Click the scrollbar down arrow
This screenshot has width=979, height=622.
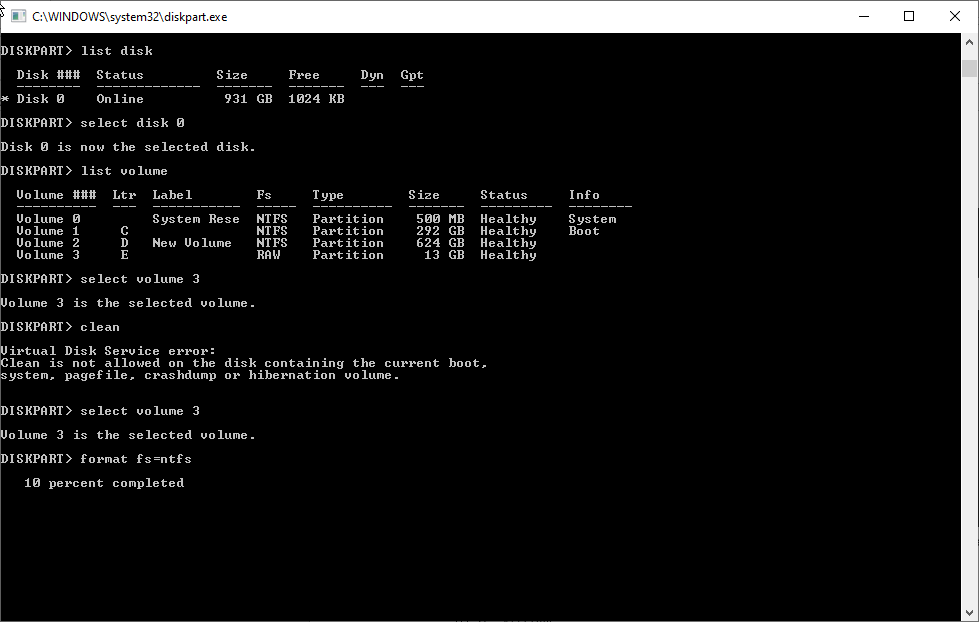(968, 612)
